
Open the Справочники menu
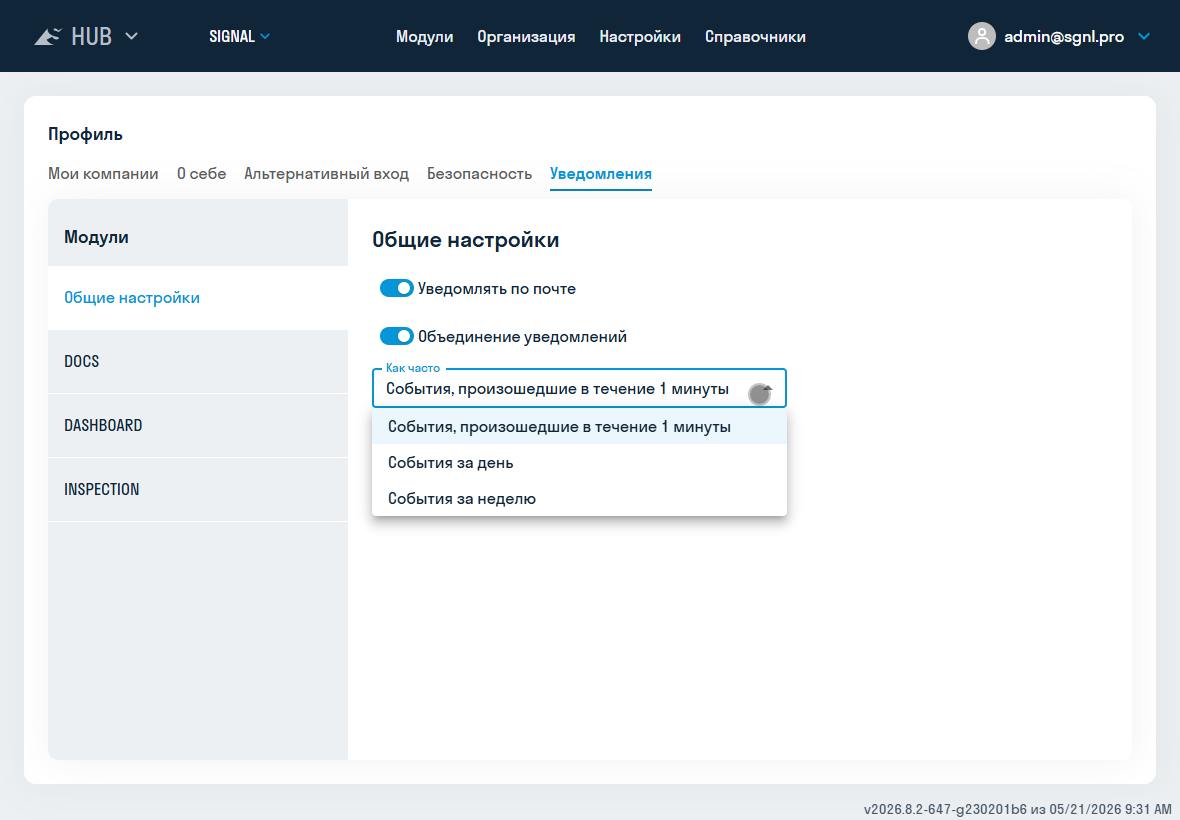[755, 36]
